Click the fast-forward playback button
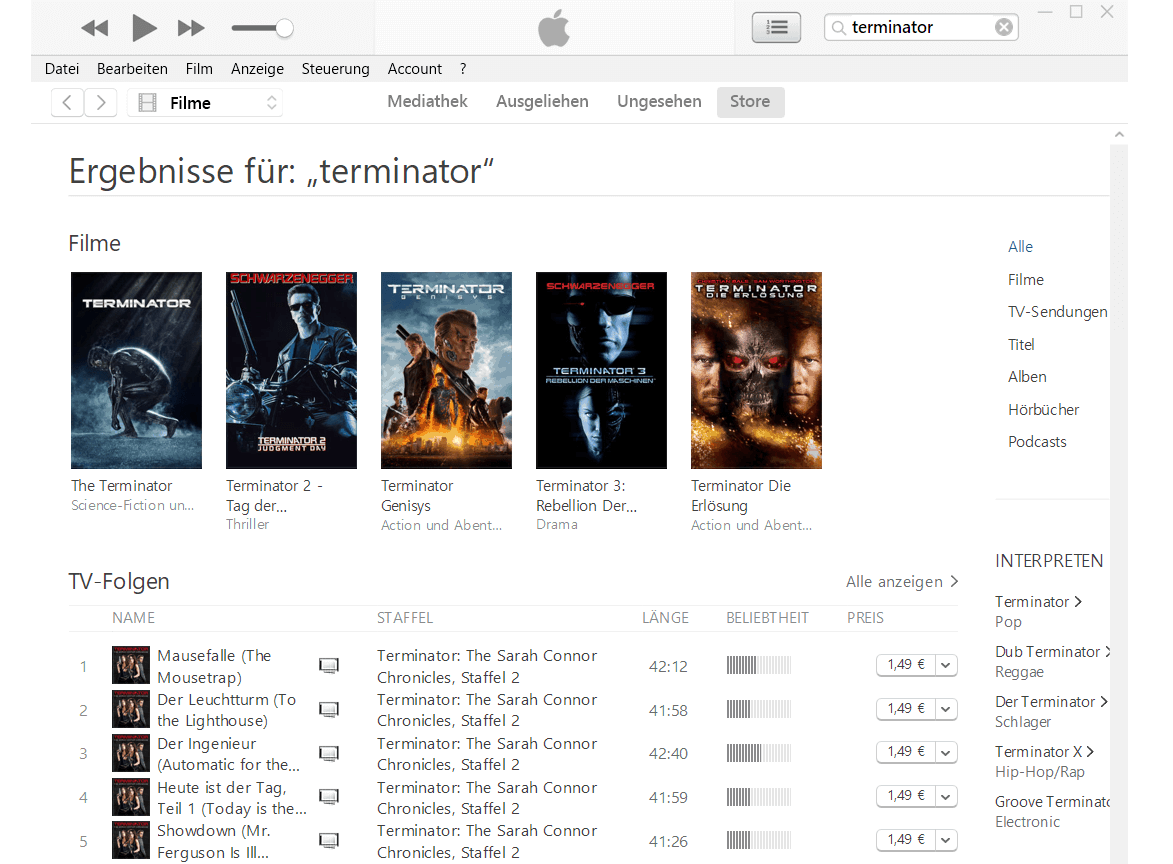Viewport: 1173px width, 864px height. coord(191,28)
